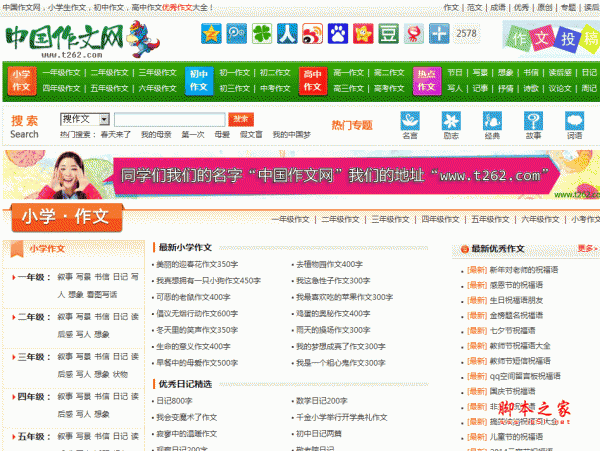Open 七夕节祝福语 link

(512, 331)
